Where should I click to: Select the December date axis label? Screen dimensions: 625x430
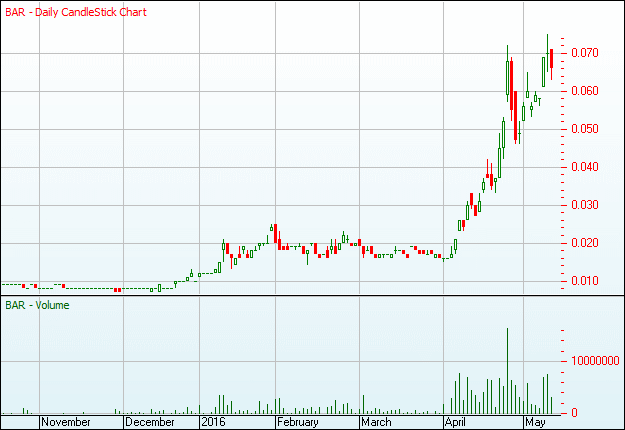pos(149,422)
